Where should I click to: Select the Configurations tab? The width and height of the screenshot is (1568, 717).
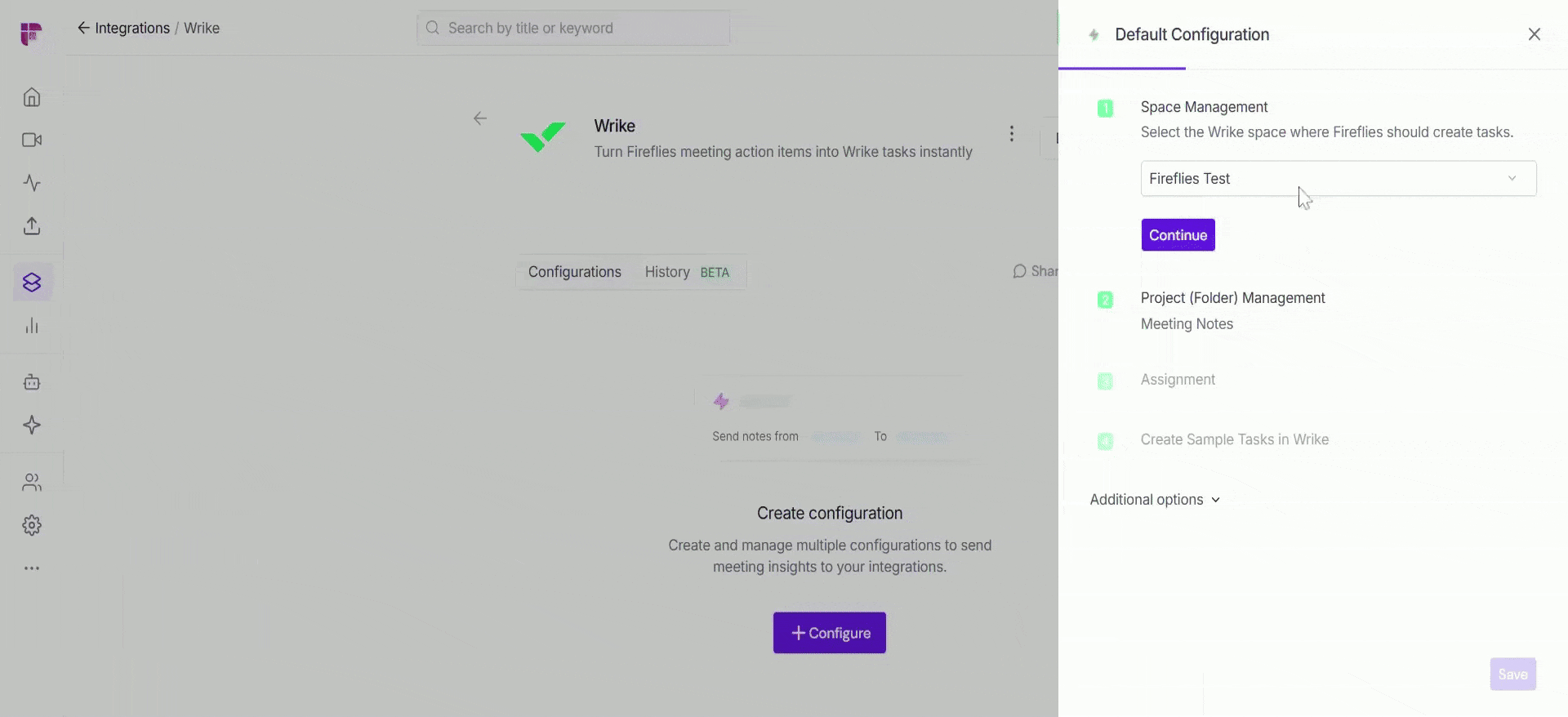point(574,273)
